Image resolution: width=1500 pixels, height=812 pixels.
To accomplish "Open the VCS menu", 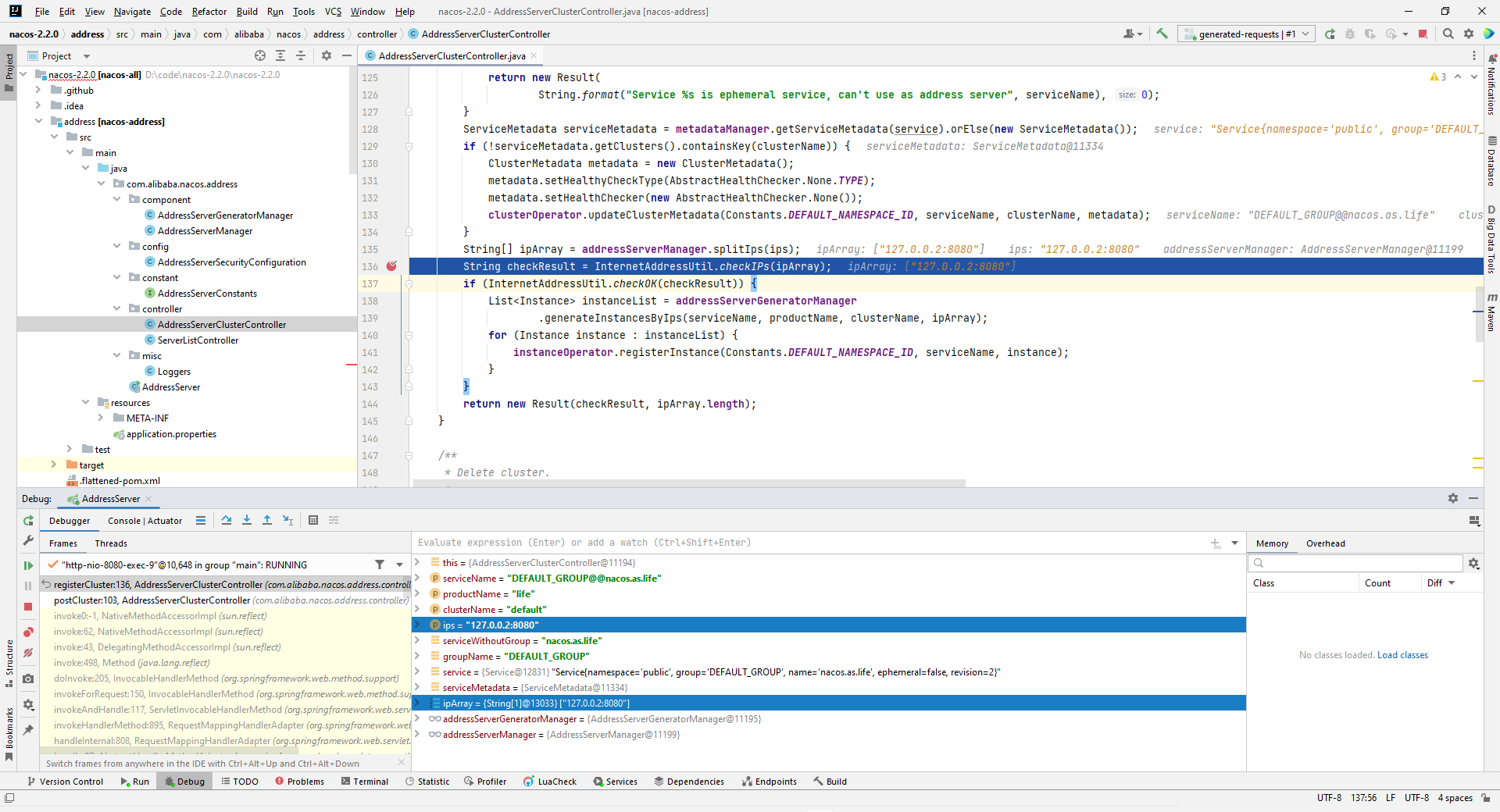I will 333,12.
